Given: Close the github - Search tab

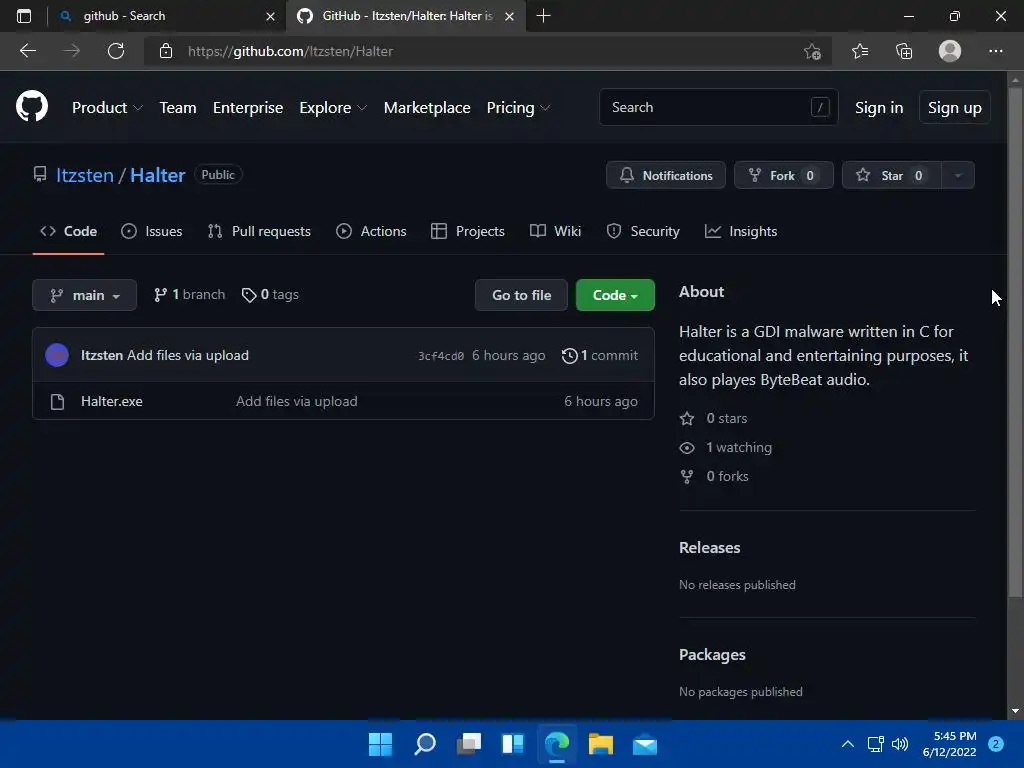Looking at the screenshot, I should point(270,16).
